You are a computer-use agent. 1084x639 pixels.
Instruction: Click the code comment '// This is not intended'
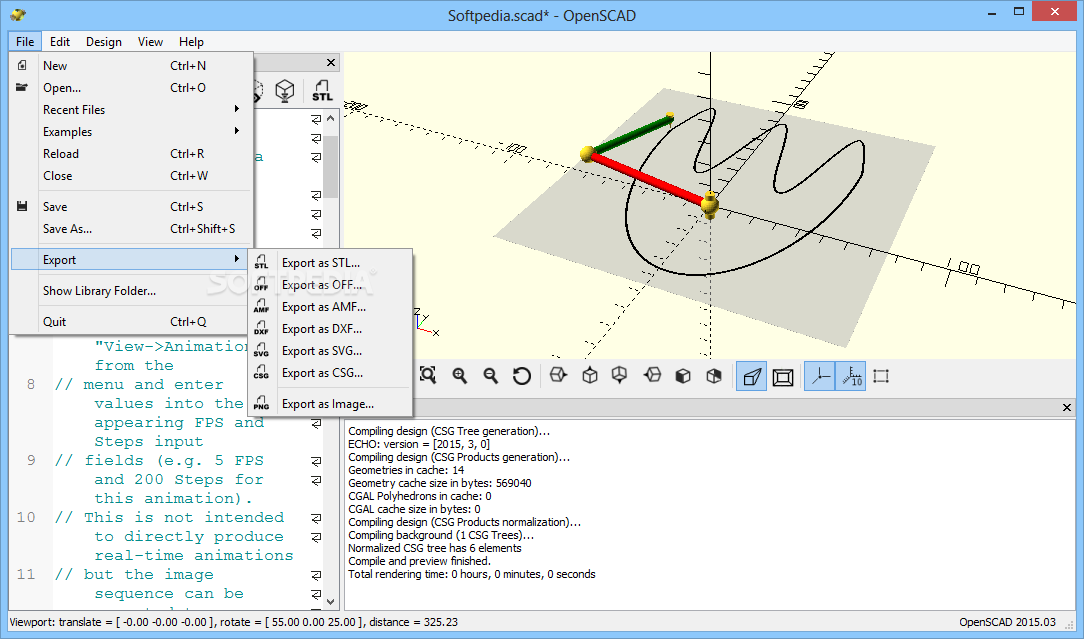click(169, 517)
